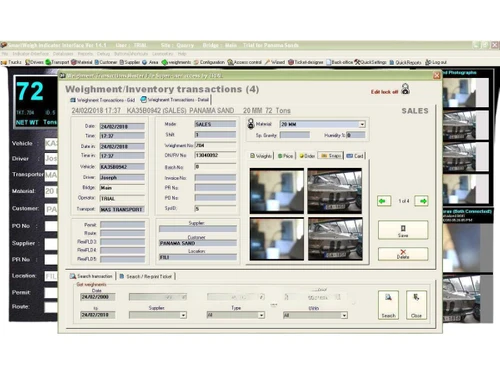Switch to Weighment Transactions - Detail tab
The height and width of the screenshot is (375, 500).
pos(175,100)
